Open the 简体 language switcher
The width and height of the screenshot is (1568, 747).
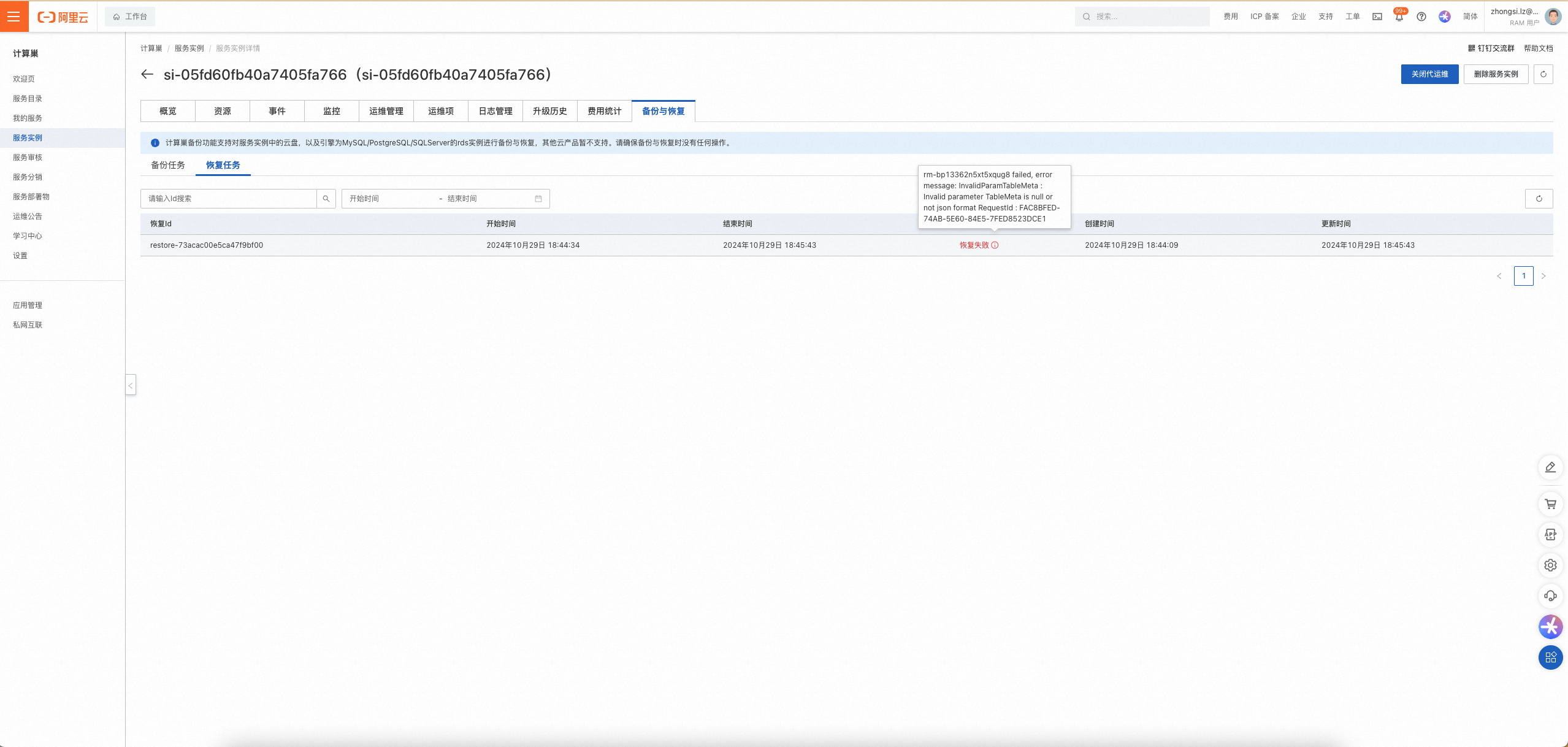pos(1470,17)
